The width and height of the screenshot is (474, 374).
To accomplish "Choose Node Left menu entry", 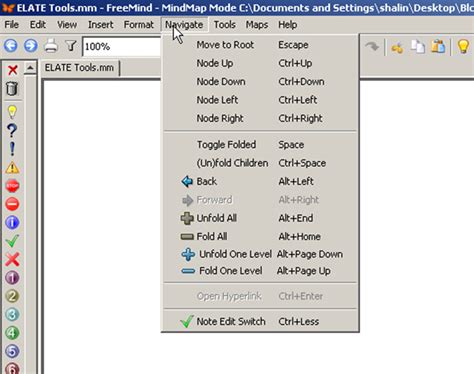I will pyautogui.click(x=260, y=100).
